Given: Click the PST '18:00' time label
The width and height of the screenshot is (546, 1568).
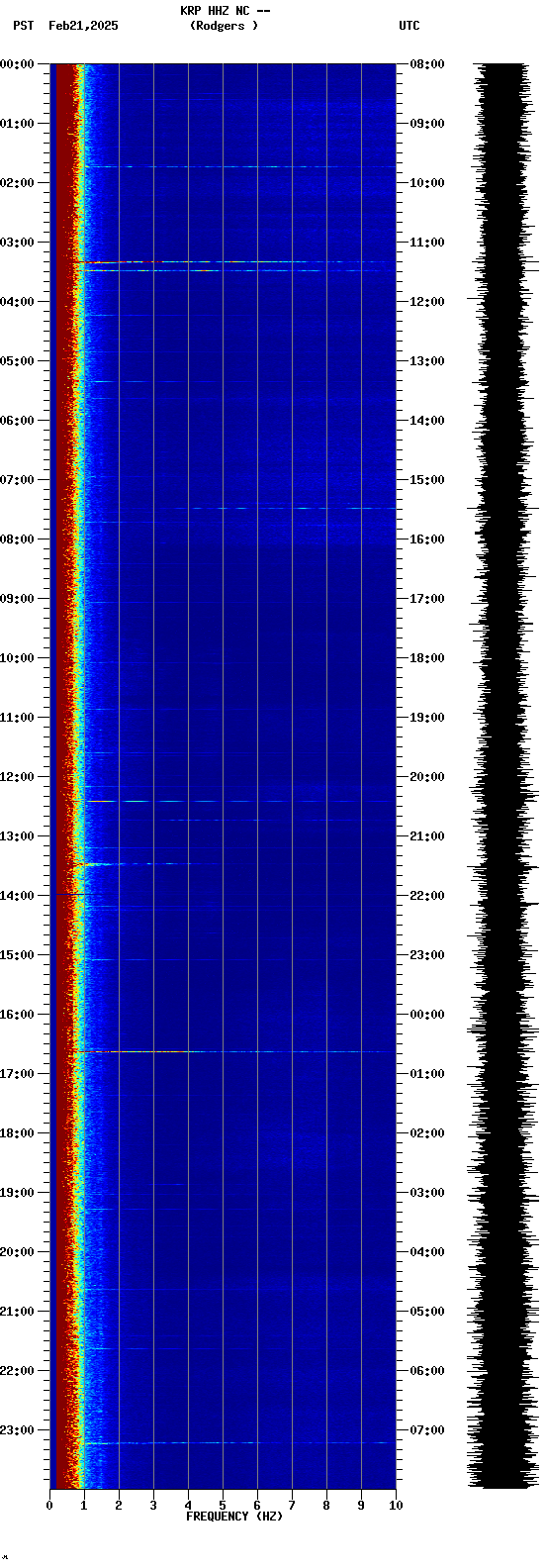Looking at the screenshot, I should (17, 1133).
